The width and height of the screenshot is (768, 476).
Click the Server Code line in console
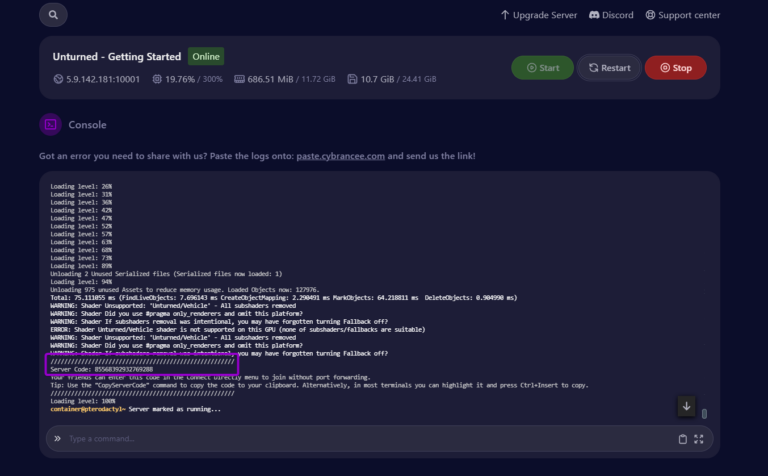tap(101, 369)
